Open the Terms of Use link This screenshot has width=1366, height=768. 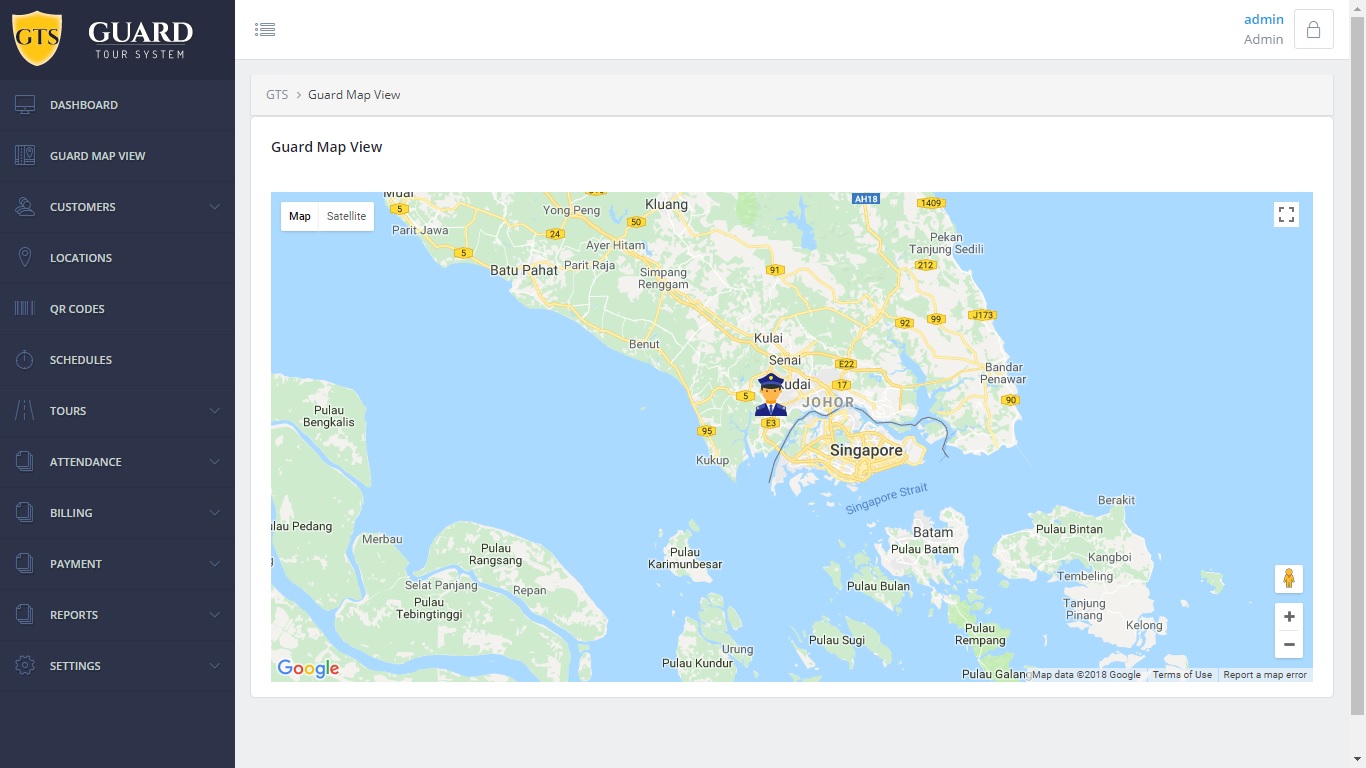click(x=1182, y=675)
